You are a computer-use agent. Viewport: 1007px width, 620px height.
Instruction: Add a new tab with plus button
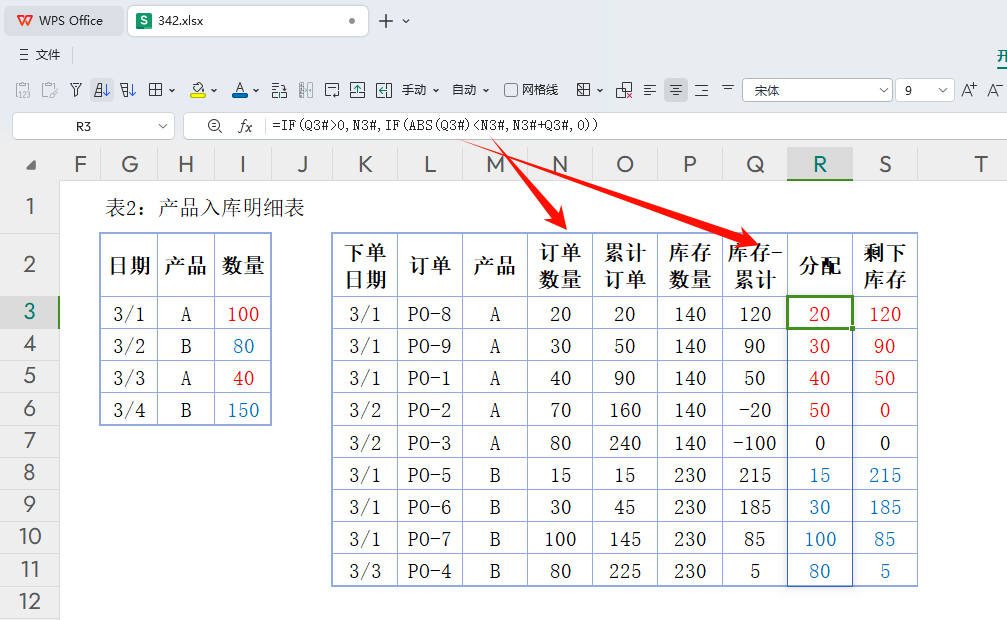(385, 21)
